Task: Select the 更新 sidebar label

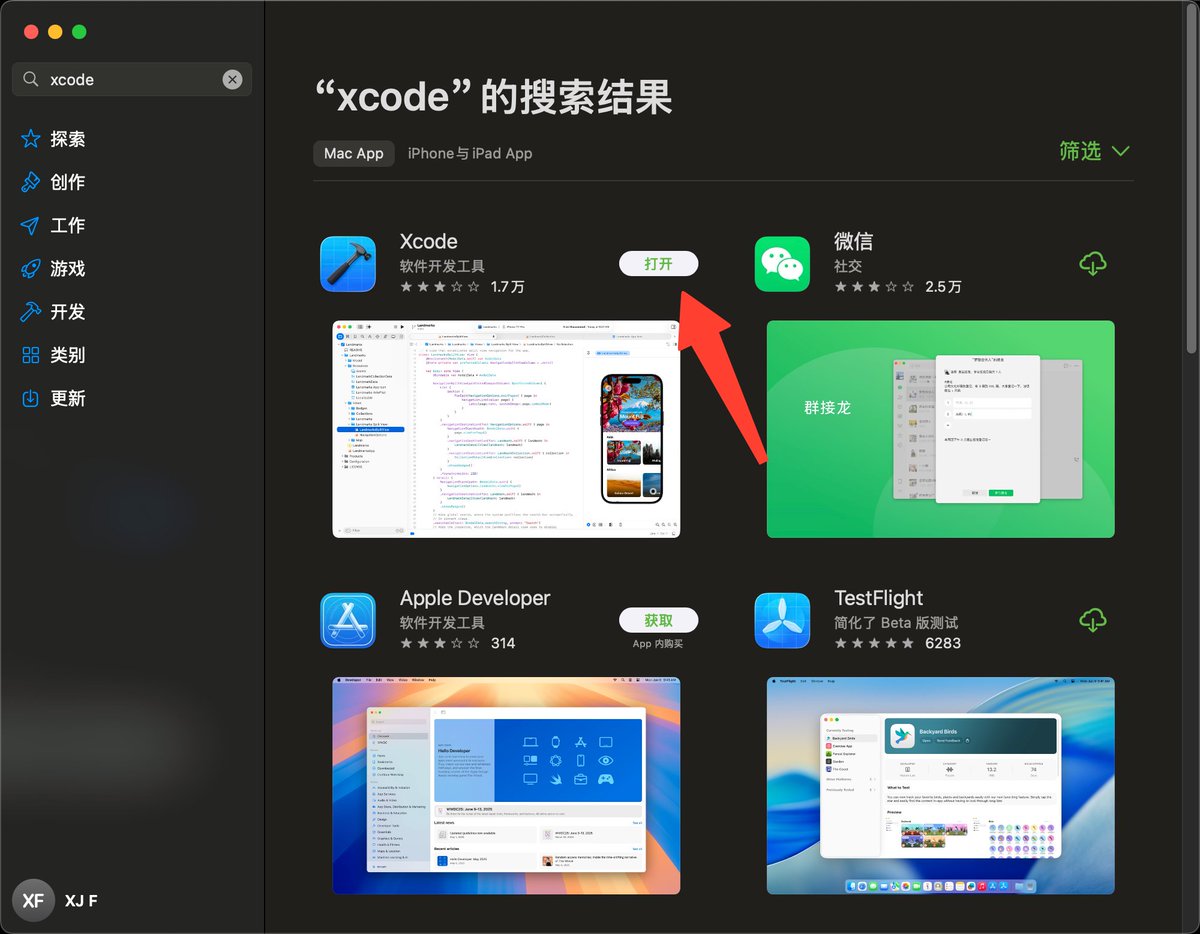Action: pos(68,397)
